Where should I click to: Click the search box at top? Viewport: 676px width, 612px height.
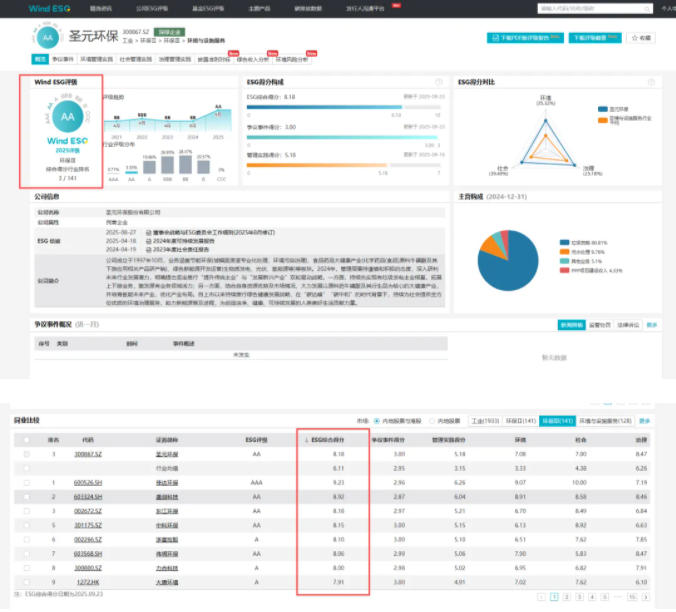[x=574, y=7]
